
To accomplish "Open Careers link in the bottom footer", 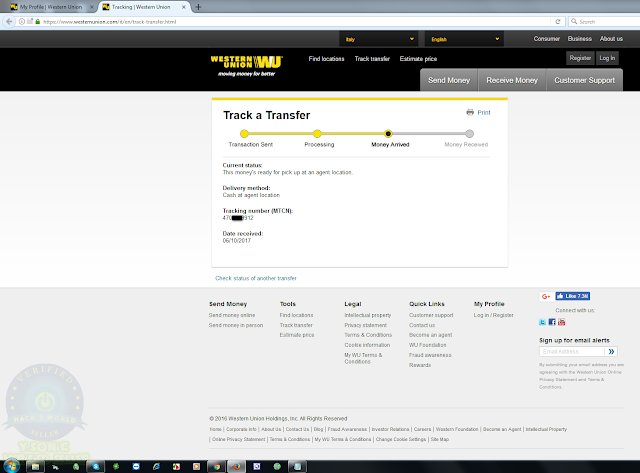I will click(x=422, y=429).
